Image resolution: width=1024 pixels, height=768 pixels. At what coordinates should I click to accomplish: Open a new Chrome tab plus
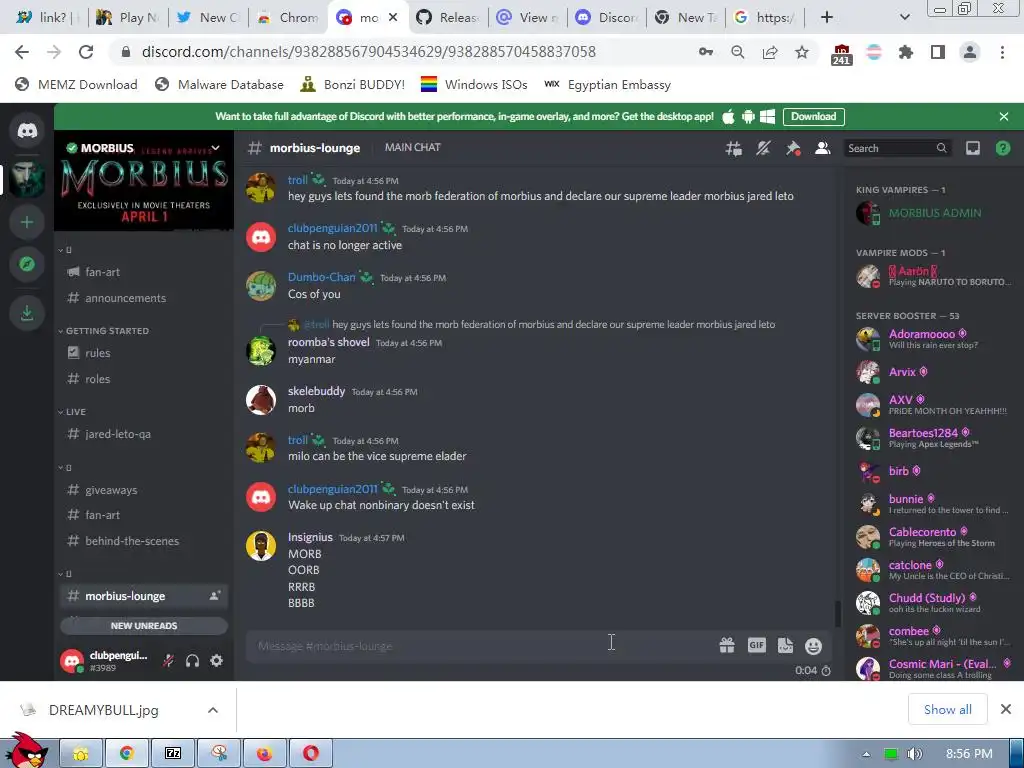827,17
